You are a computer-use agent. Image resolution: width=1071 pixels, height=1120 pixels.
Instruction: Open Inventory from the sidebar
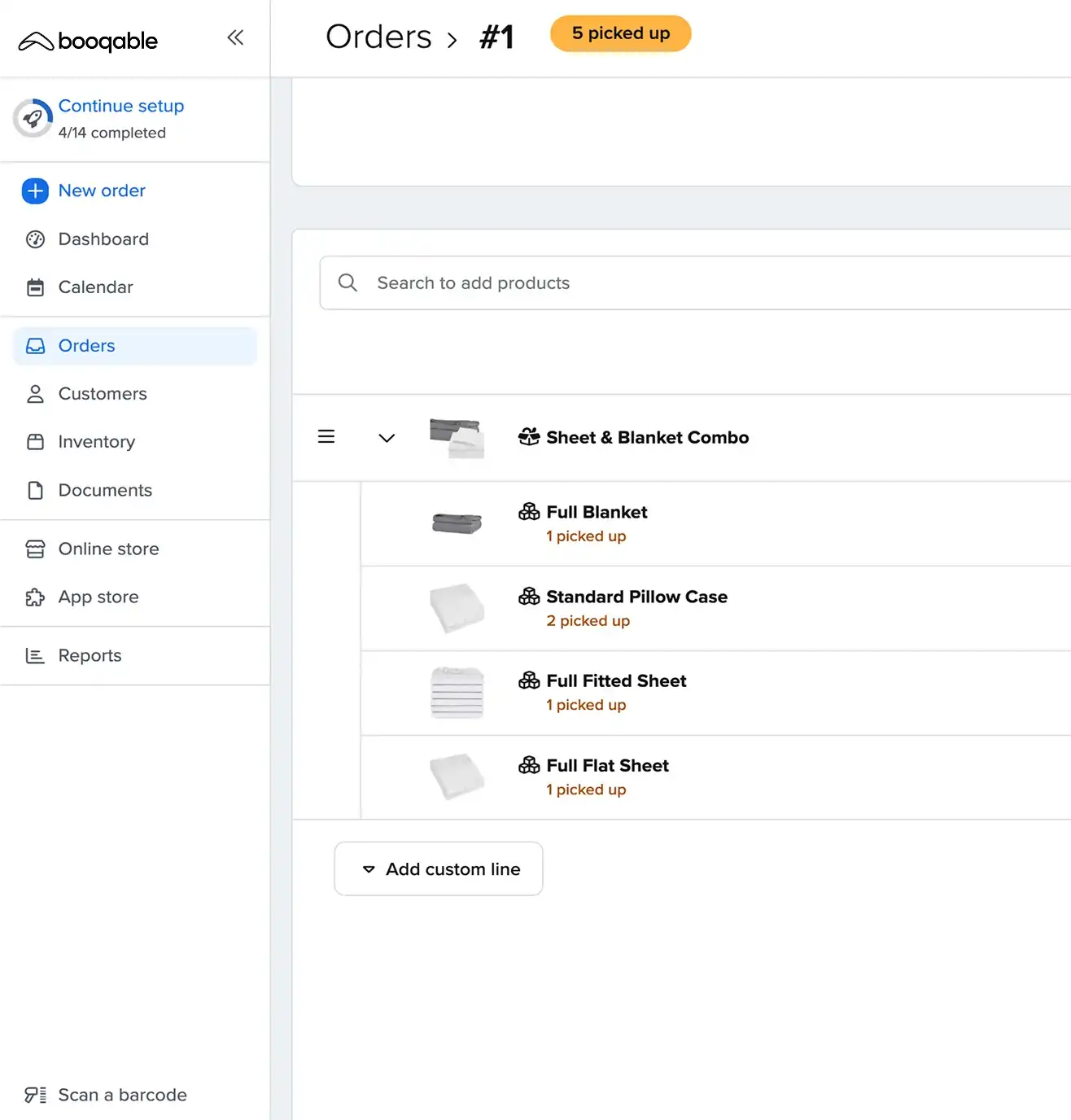[96, 442]
